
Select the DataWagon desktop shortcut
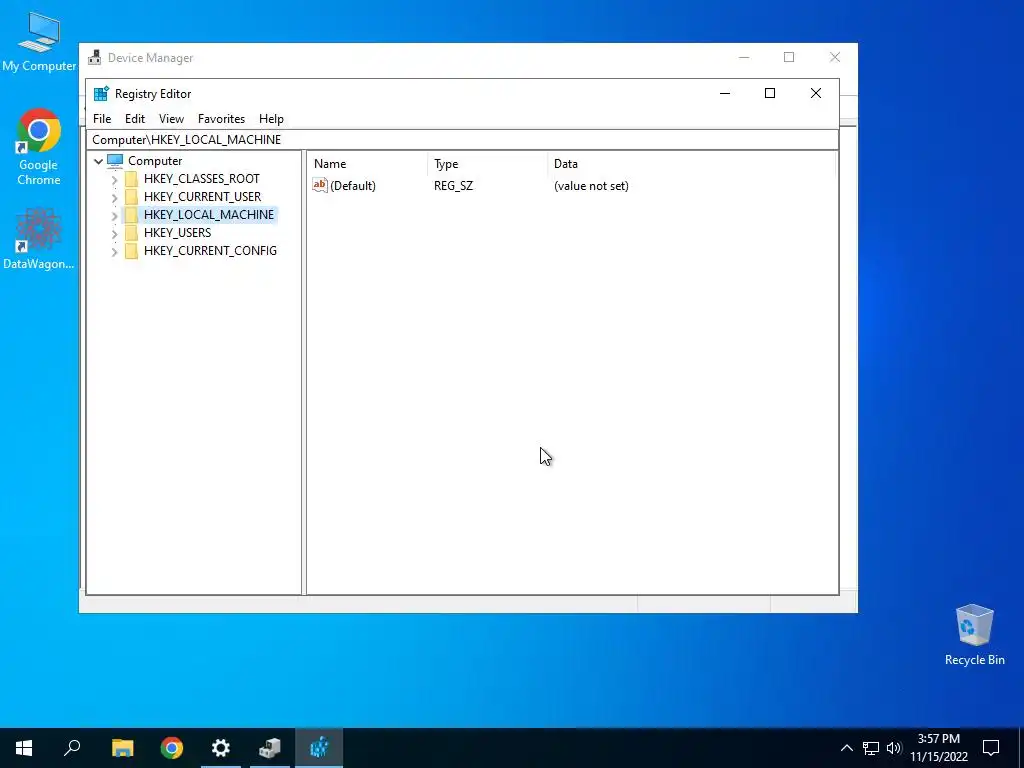point(39,239)
